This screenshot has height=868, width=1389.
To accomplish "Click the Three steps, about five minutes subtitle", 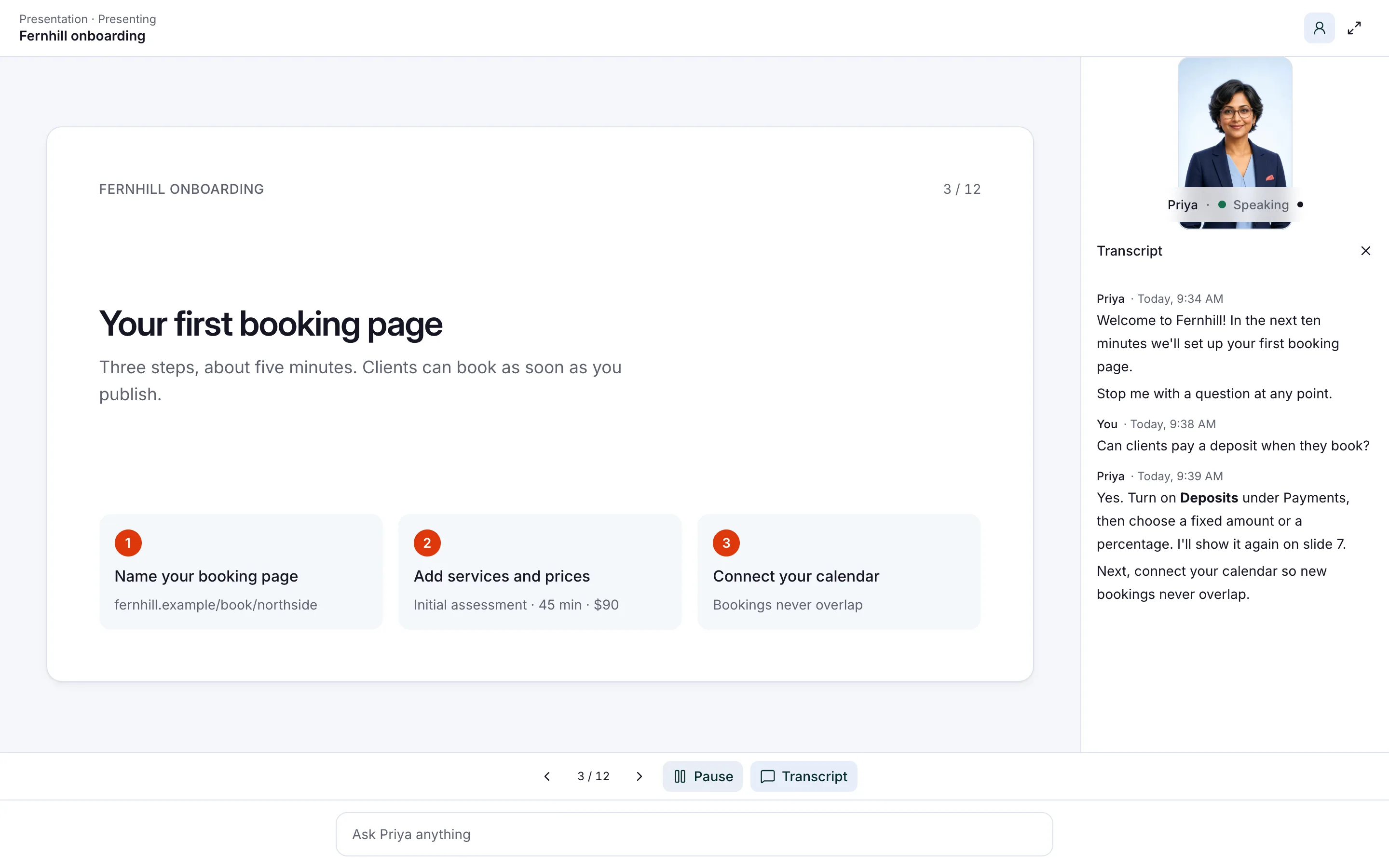I will tap(360, 380).
